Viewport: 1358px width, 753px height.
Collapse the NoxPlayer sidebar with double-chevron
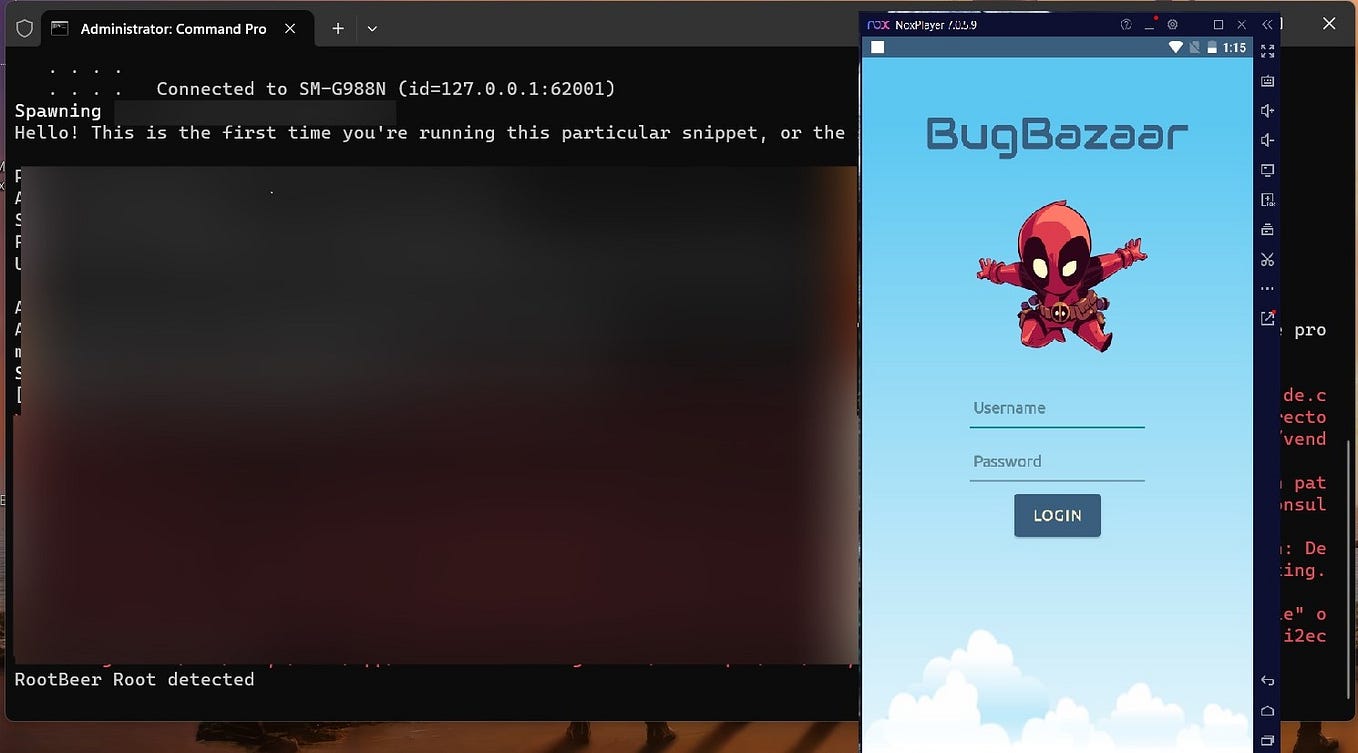(1267, 23)
